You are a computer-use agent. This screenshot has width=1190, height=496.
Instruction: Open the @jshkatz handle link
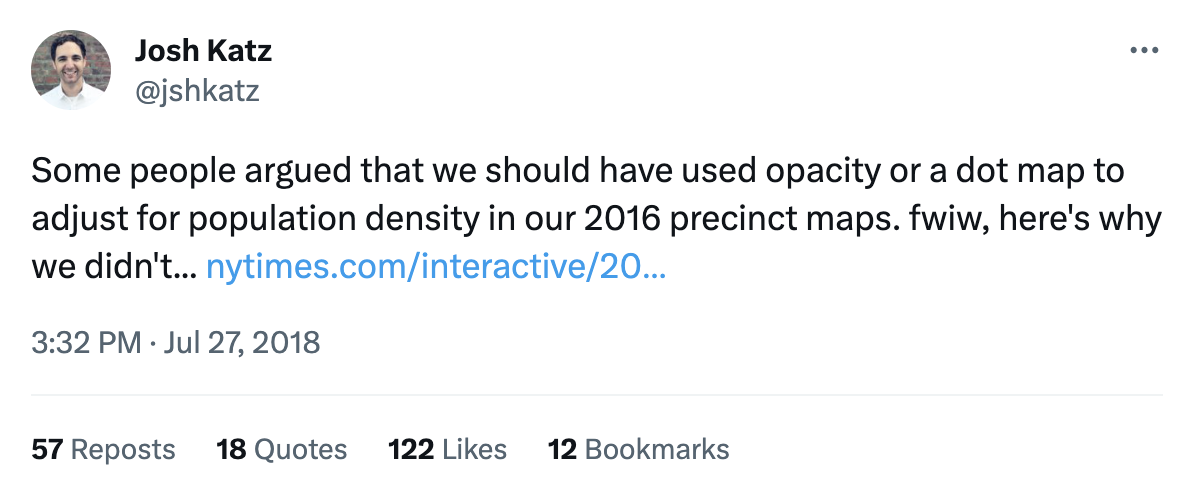click(x=197, y=91)
